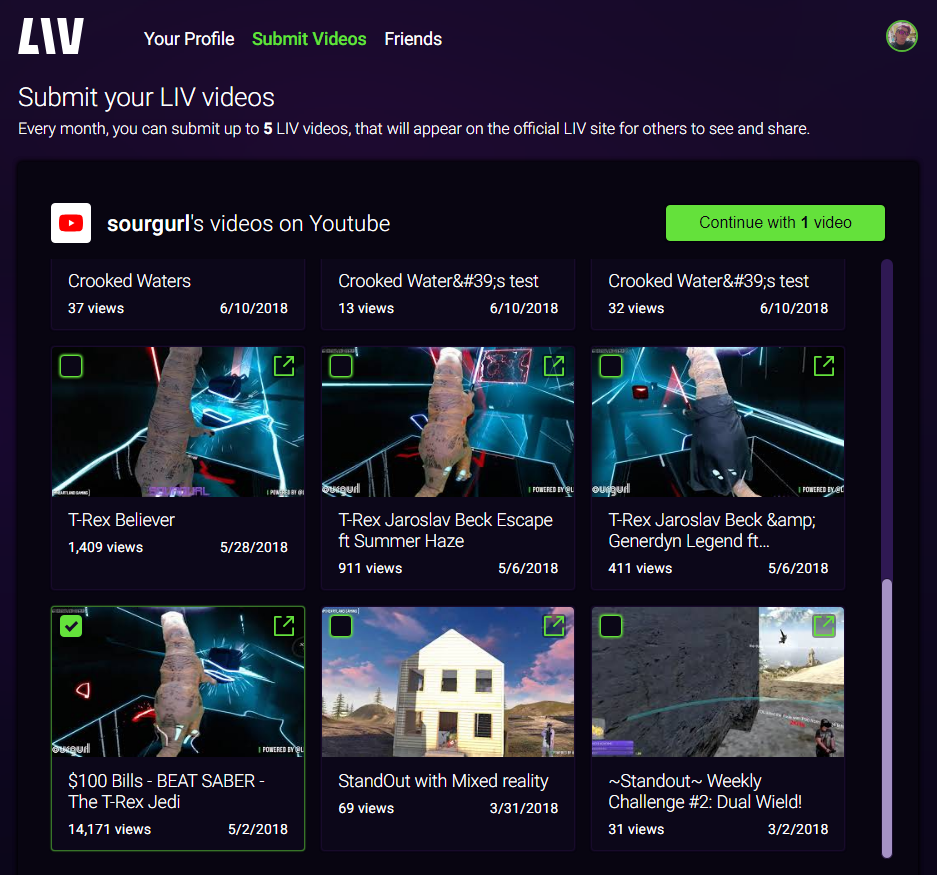Screen dimensions: 937x875
Task: Click StandOut with Mixed reality house thumbnail
Action: 448,682
